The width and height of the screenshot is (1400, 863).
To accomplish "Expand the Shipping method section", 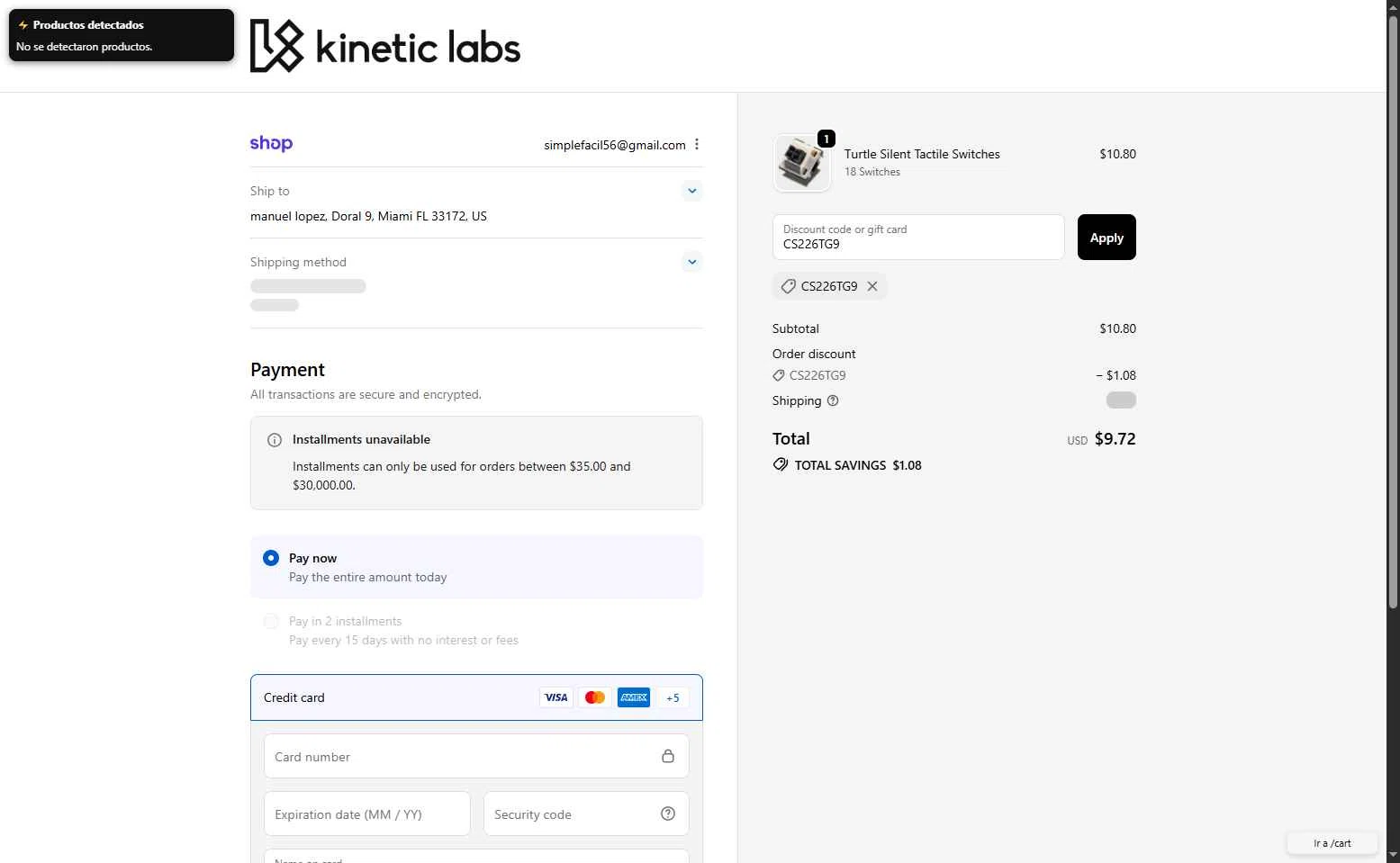I will [x=691, y=262].
